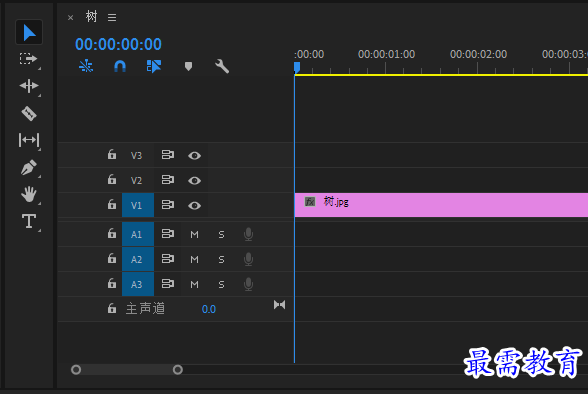Mute track A2
588x394 pixels.
194,259
